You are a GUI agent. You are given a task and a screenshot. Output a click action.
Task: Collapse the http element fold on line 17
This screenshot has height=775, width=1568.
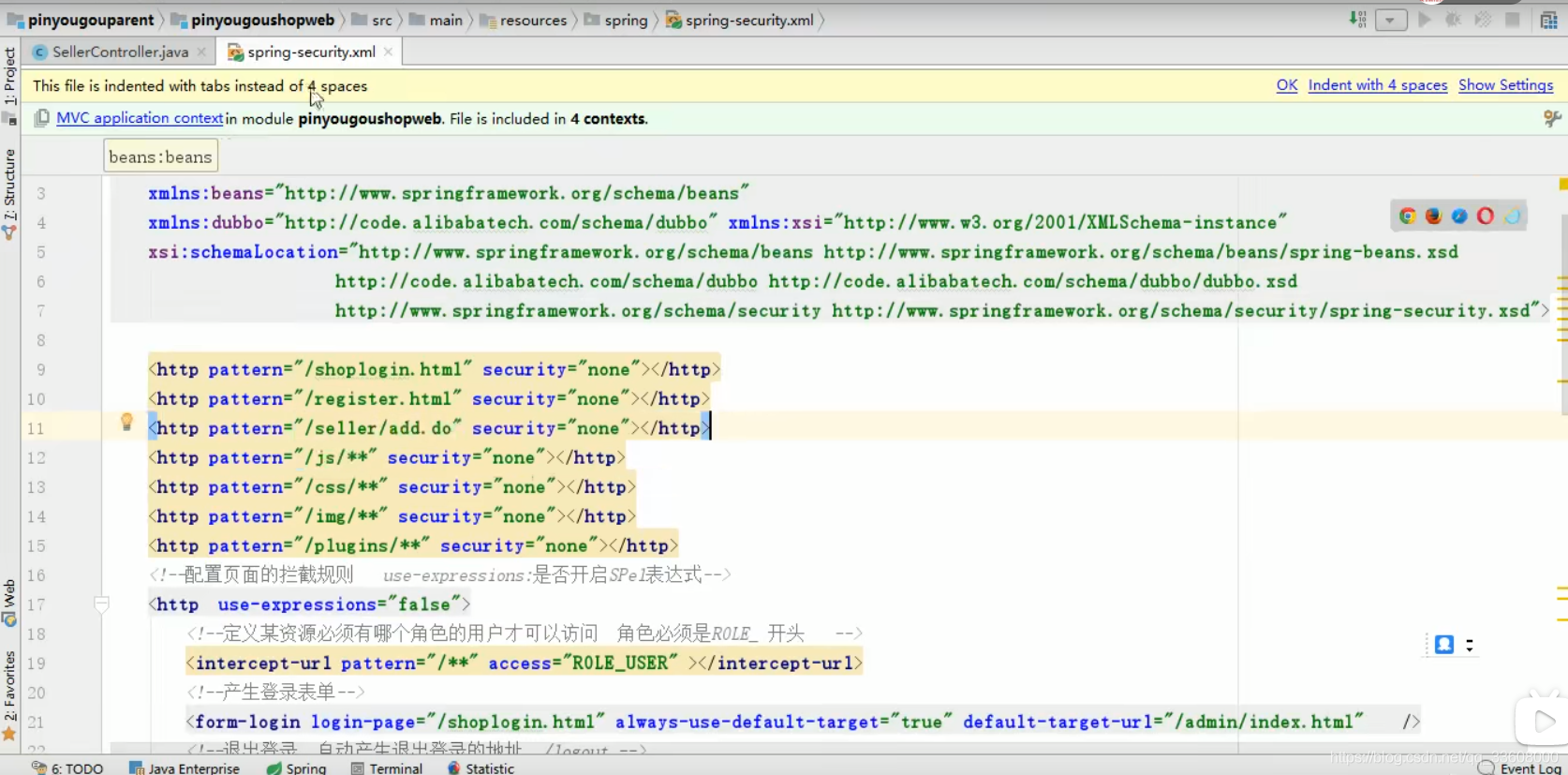pyautogui.click(x=102, y=604)
